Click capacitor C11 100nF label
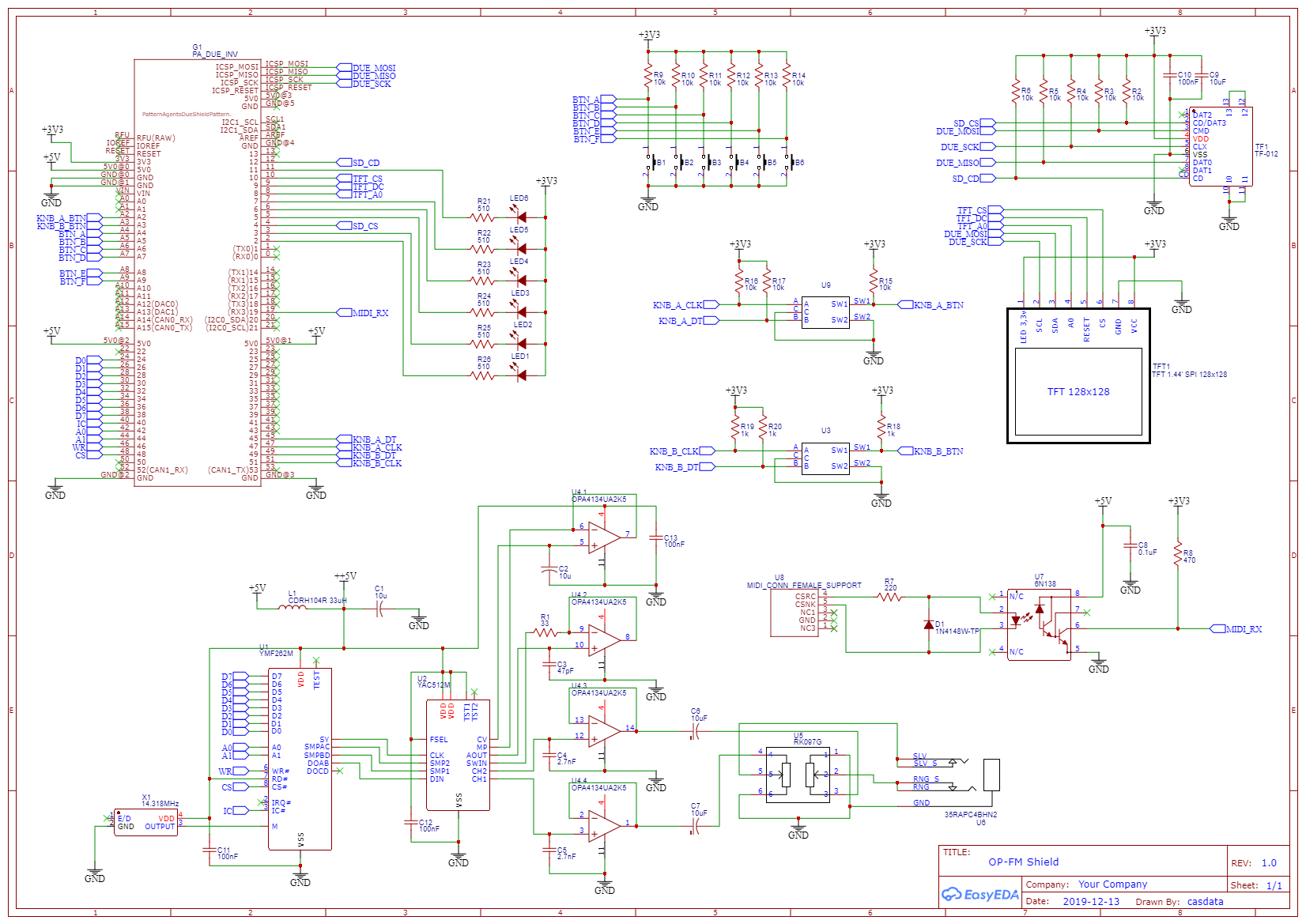The image size is (1306, 924). click(x=228, y=853)
